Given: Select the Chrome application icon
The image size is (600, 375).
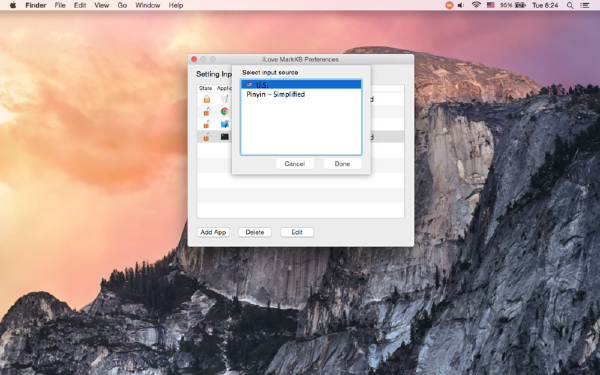Looking at the screenshot, I should (x=225, y=111).
